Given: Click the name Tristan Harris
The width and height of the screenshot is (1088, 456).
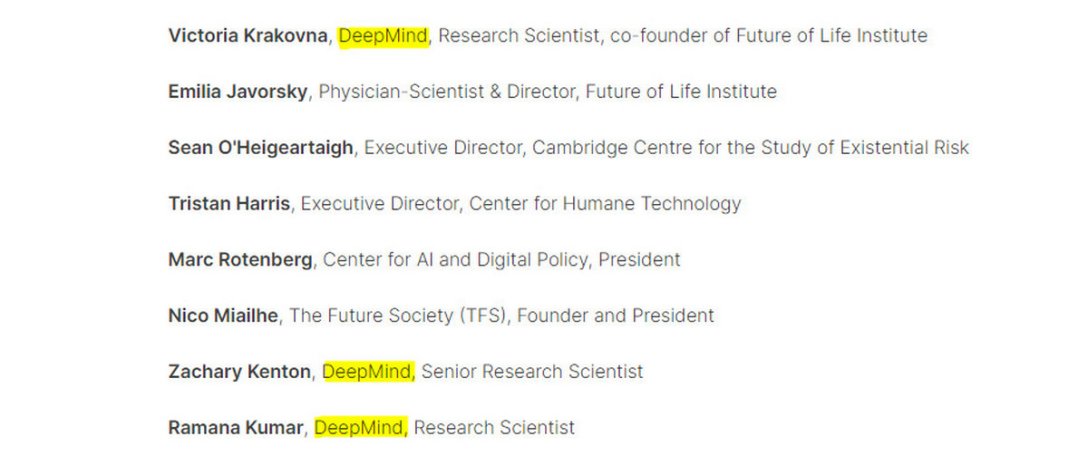Looking at the screenshot, I should (x=229, y=204).
